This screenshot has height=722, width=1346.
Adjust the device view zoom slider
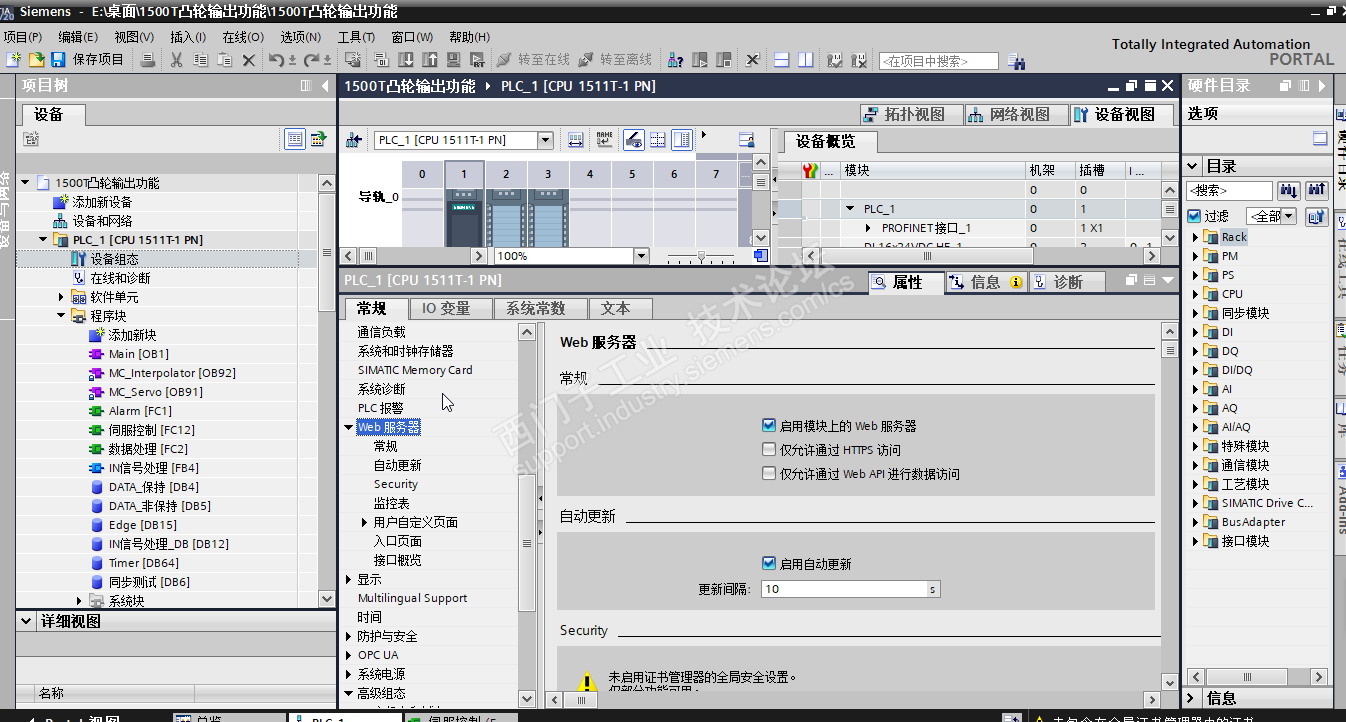coord(702,256)
